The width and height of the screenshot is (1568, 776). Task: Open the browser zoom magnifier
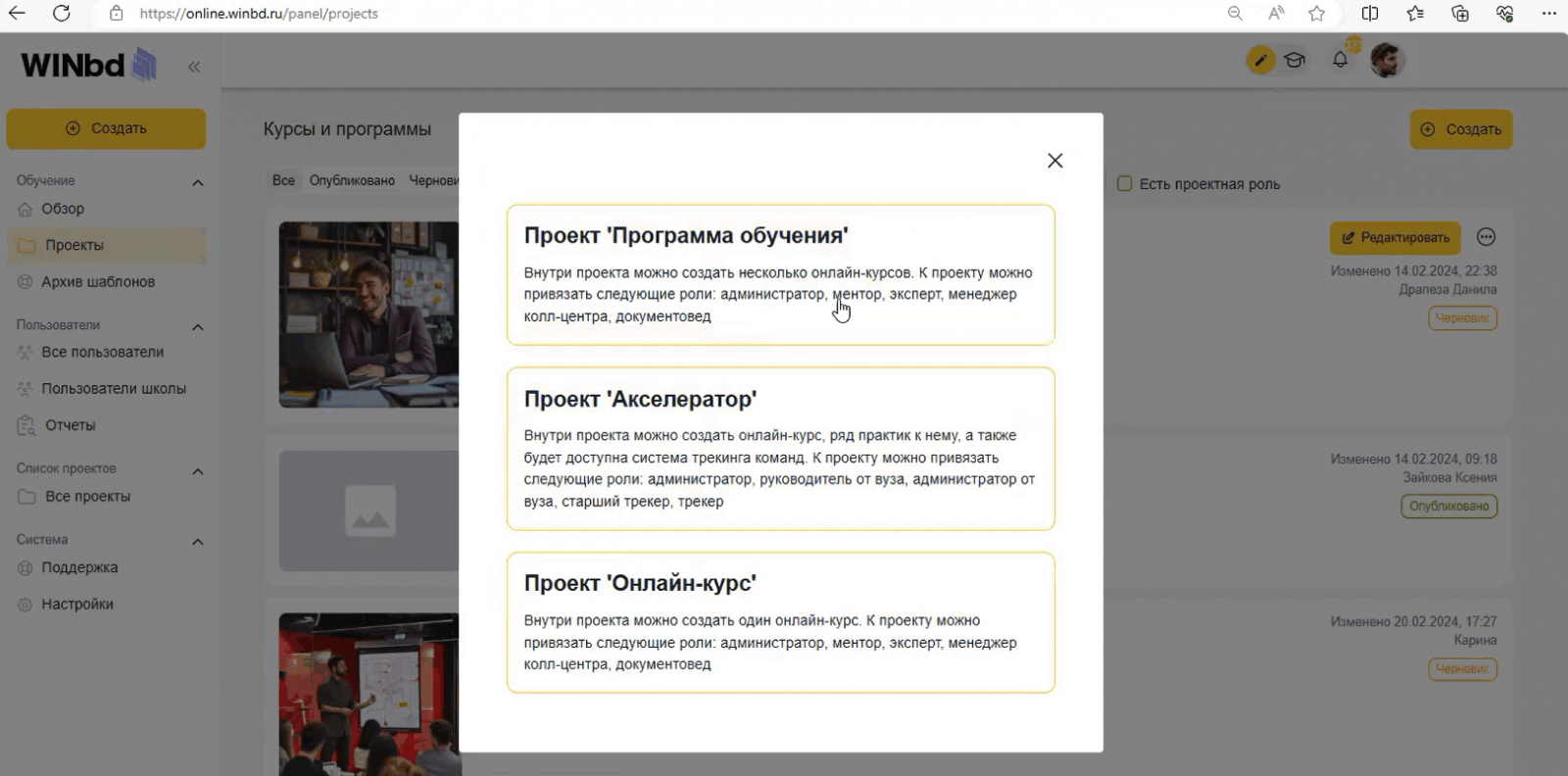[x=1235, y=14]
